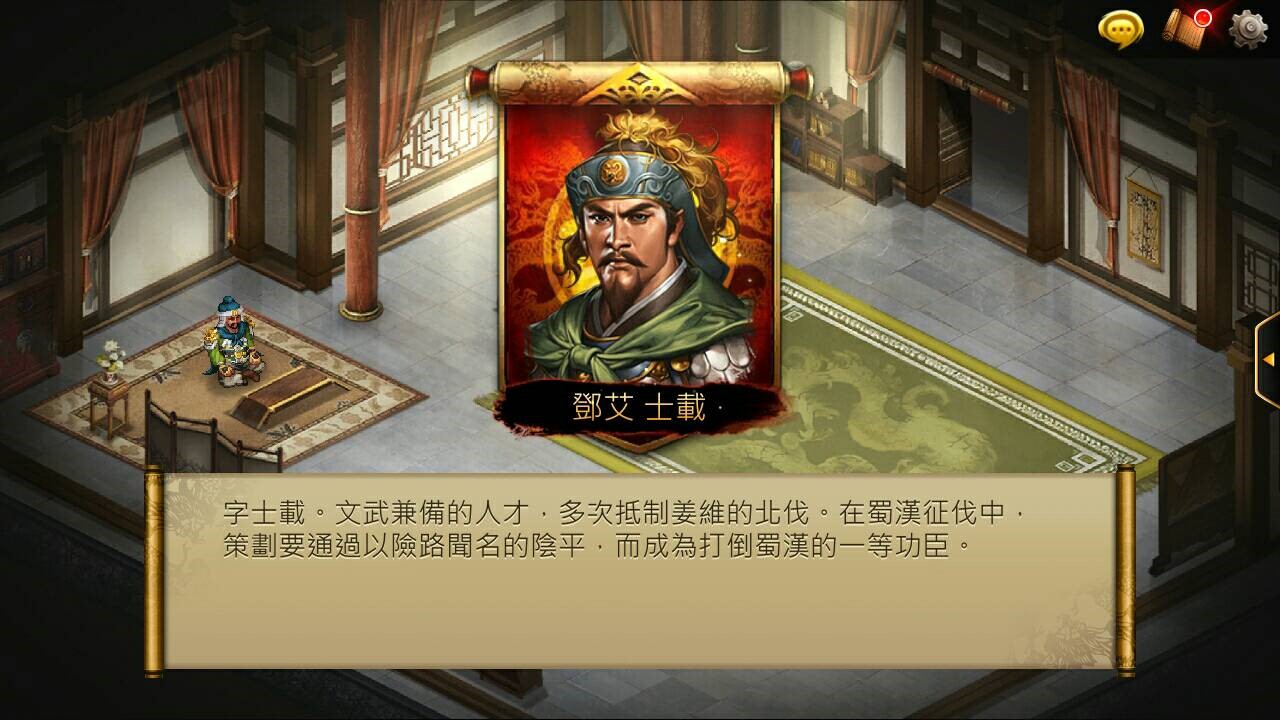
Task: Select the general character sprite on the rug
Action: pyautogui.click(x=229, y=341)
